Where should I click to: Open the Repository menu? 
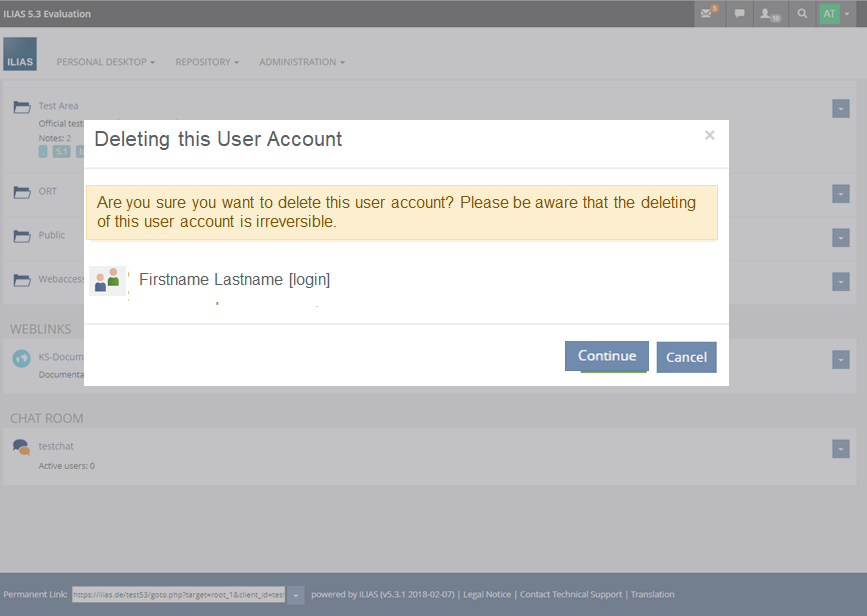[x=207, y=62]
